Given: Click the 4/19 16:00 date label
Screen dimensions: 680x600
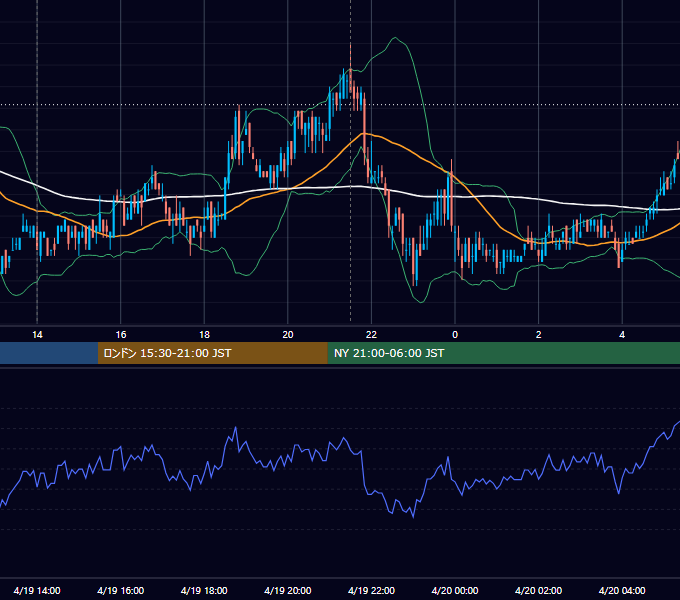Looking at the screenshot, I should point(121,590).
